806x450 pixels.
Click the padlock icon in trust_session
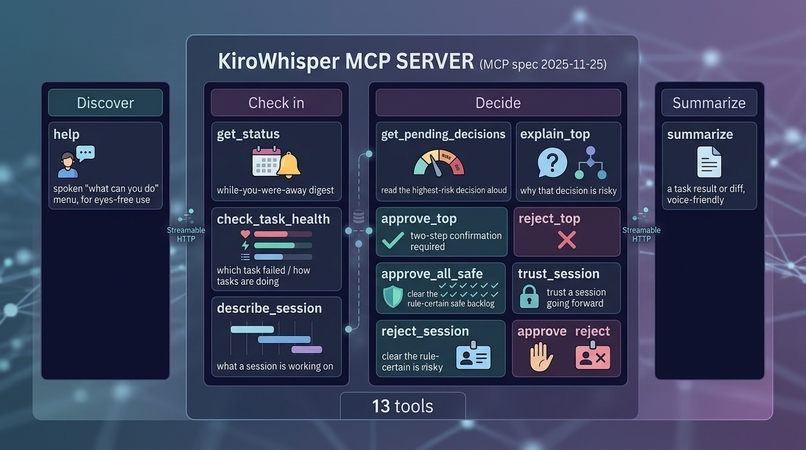[529, 297]
